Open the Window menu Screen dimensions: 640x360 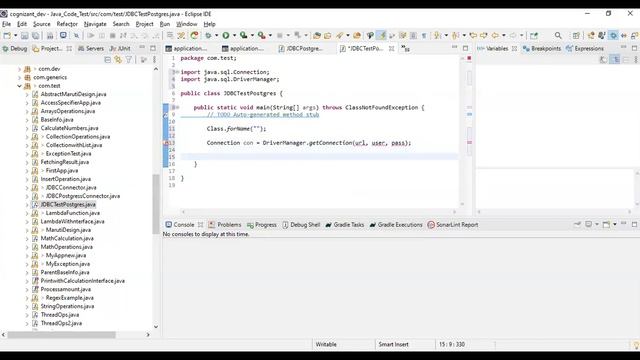[x=187, y=24]
